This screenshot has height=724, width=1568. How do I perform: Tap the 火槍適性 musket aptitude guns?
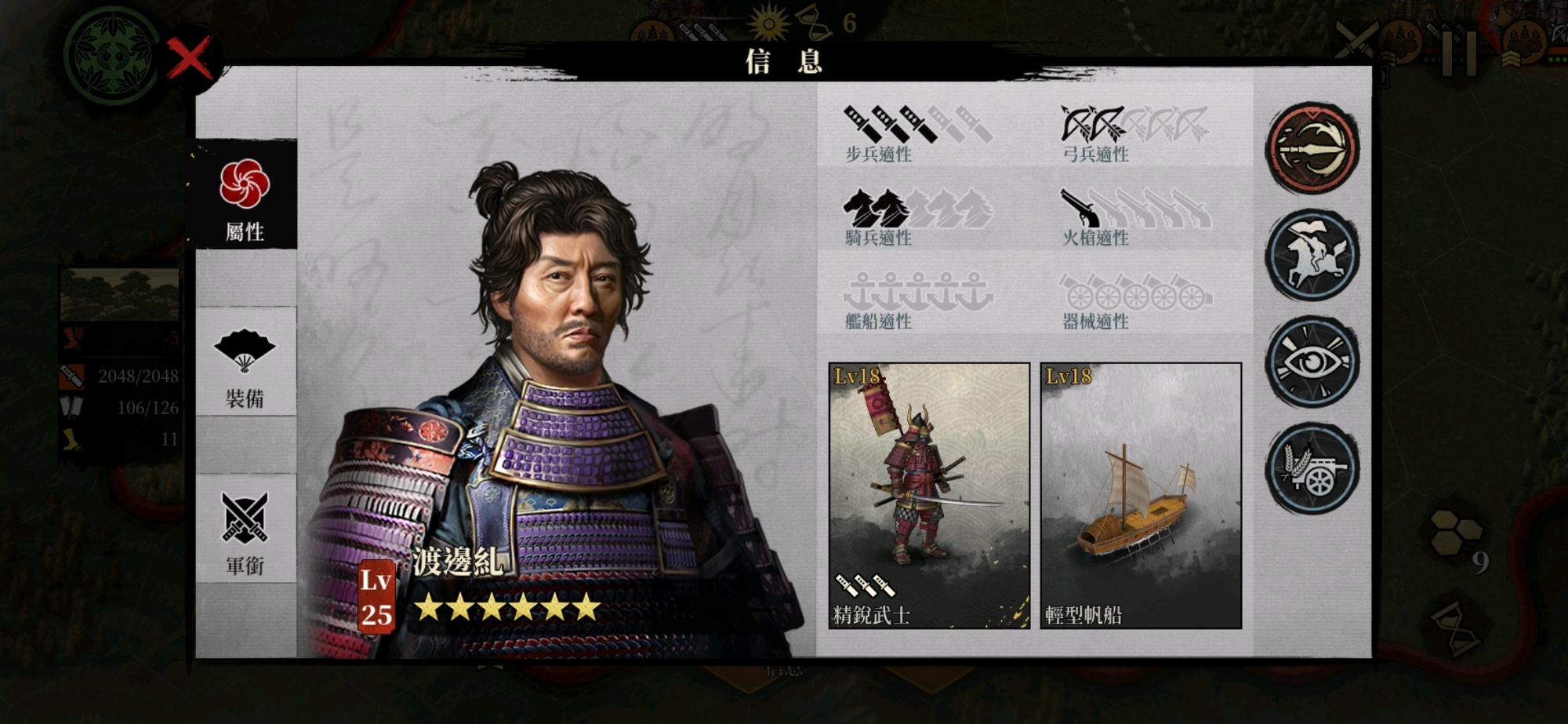tap(1136, 208)
